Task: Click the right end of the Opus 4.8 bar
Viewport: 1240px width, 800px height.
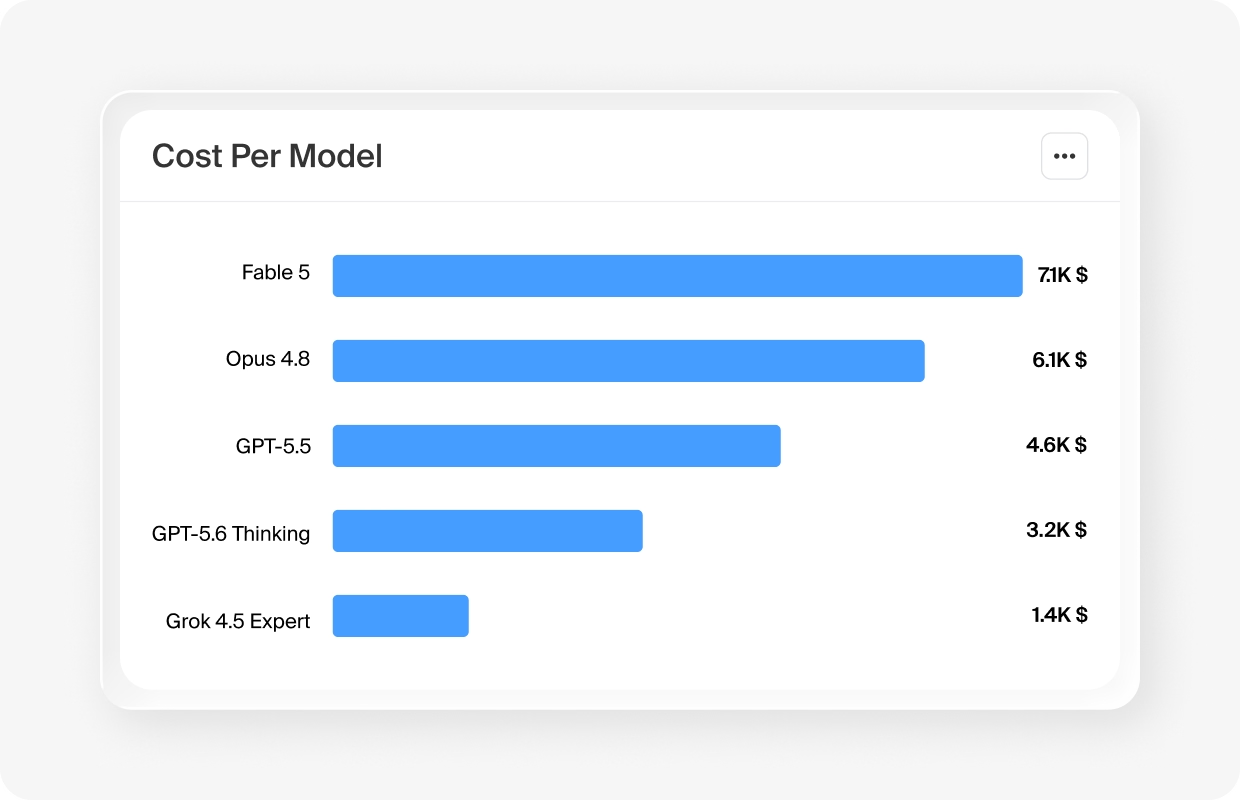Action: point(917,360)
